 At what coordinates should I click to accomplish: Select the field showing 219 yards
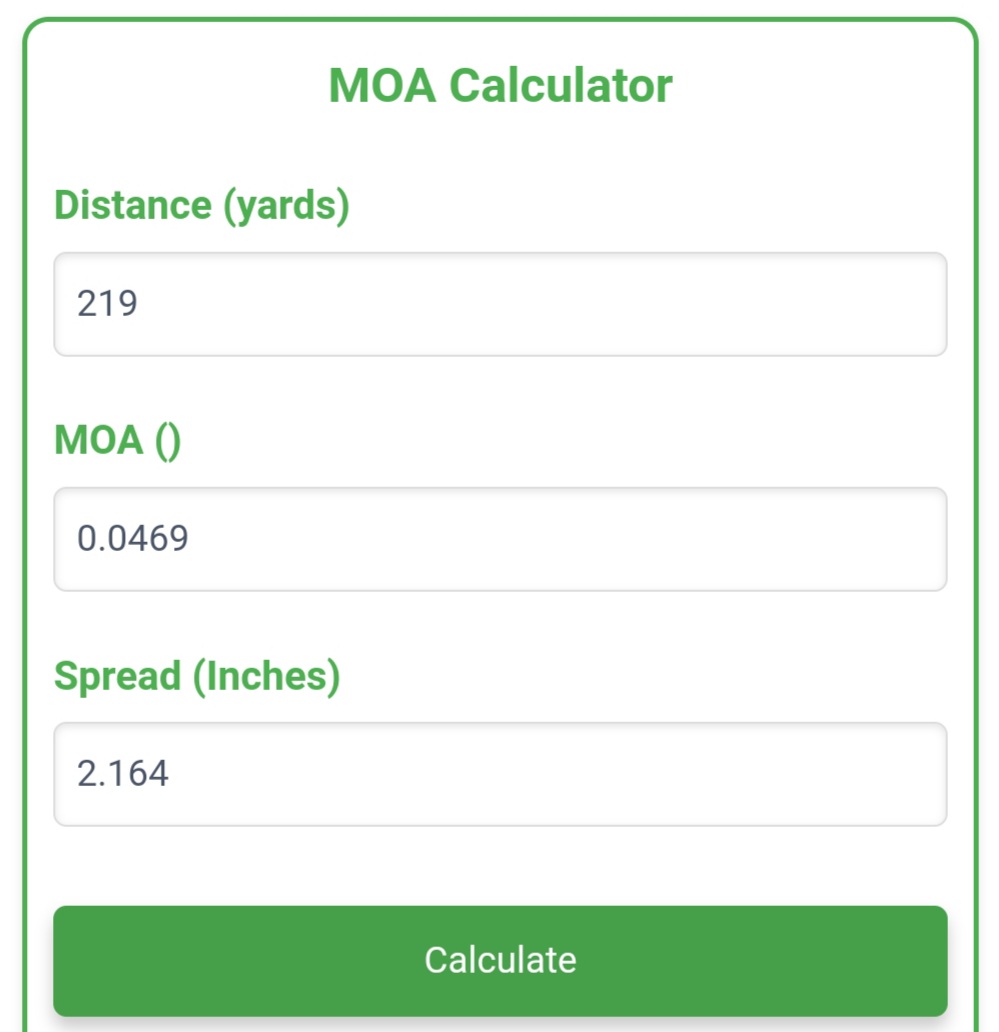500,304
